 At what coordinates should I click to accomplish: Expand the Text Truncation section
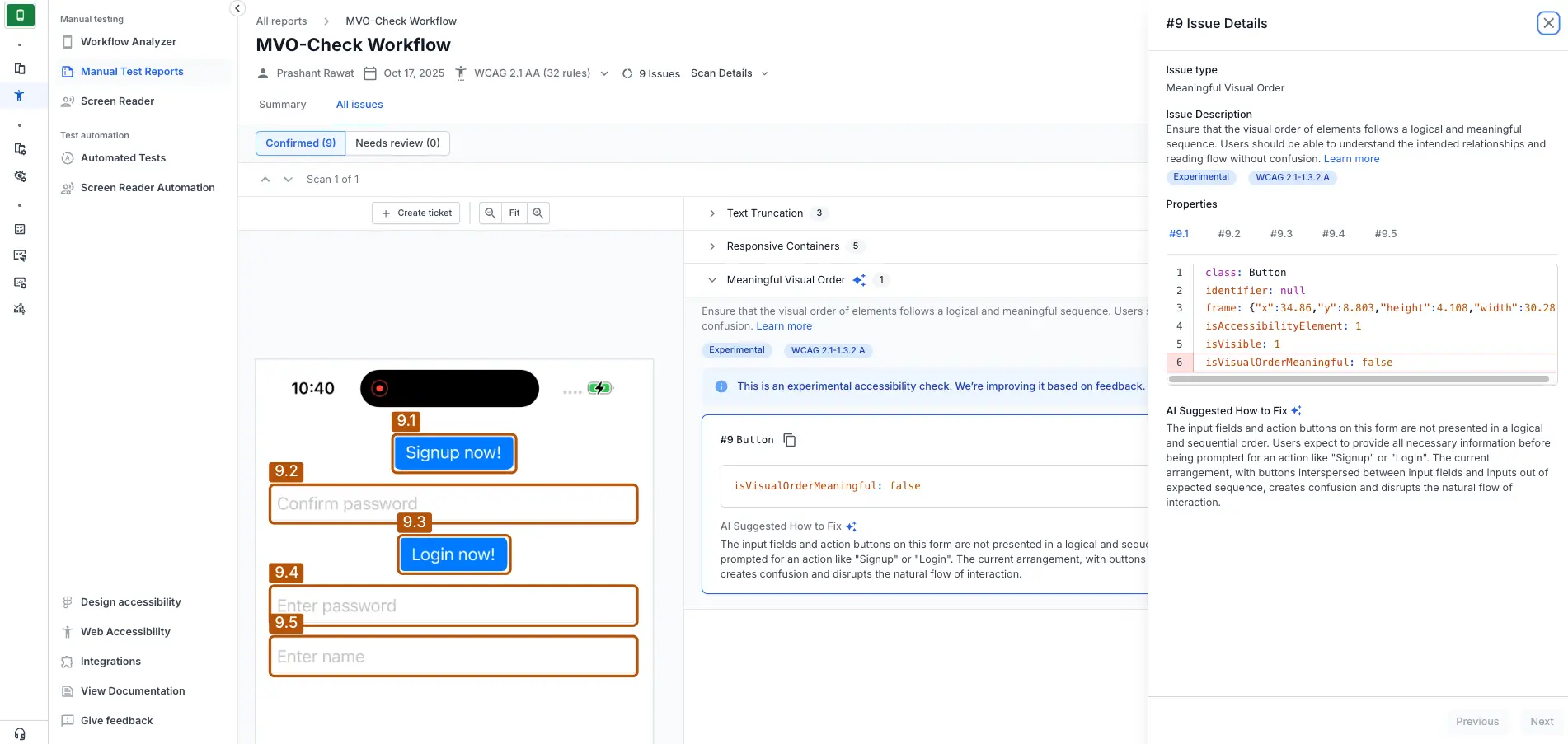pyautogui.click(x=712, y=213)
